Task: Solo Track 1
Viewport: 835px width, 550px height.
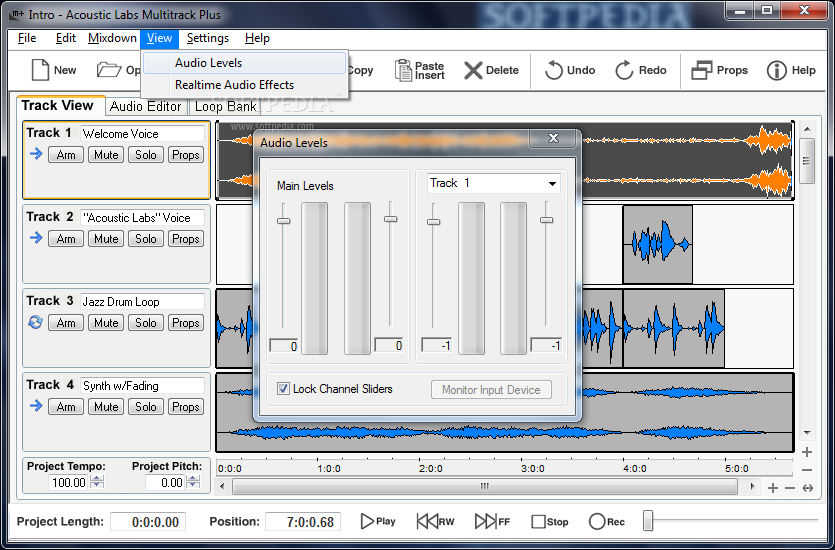Action: [146, 155]
